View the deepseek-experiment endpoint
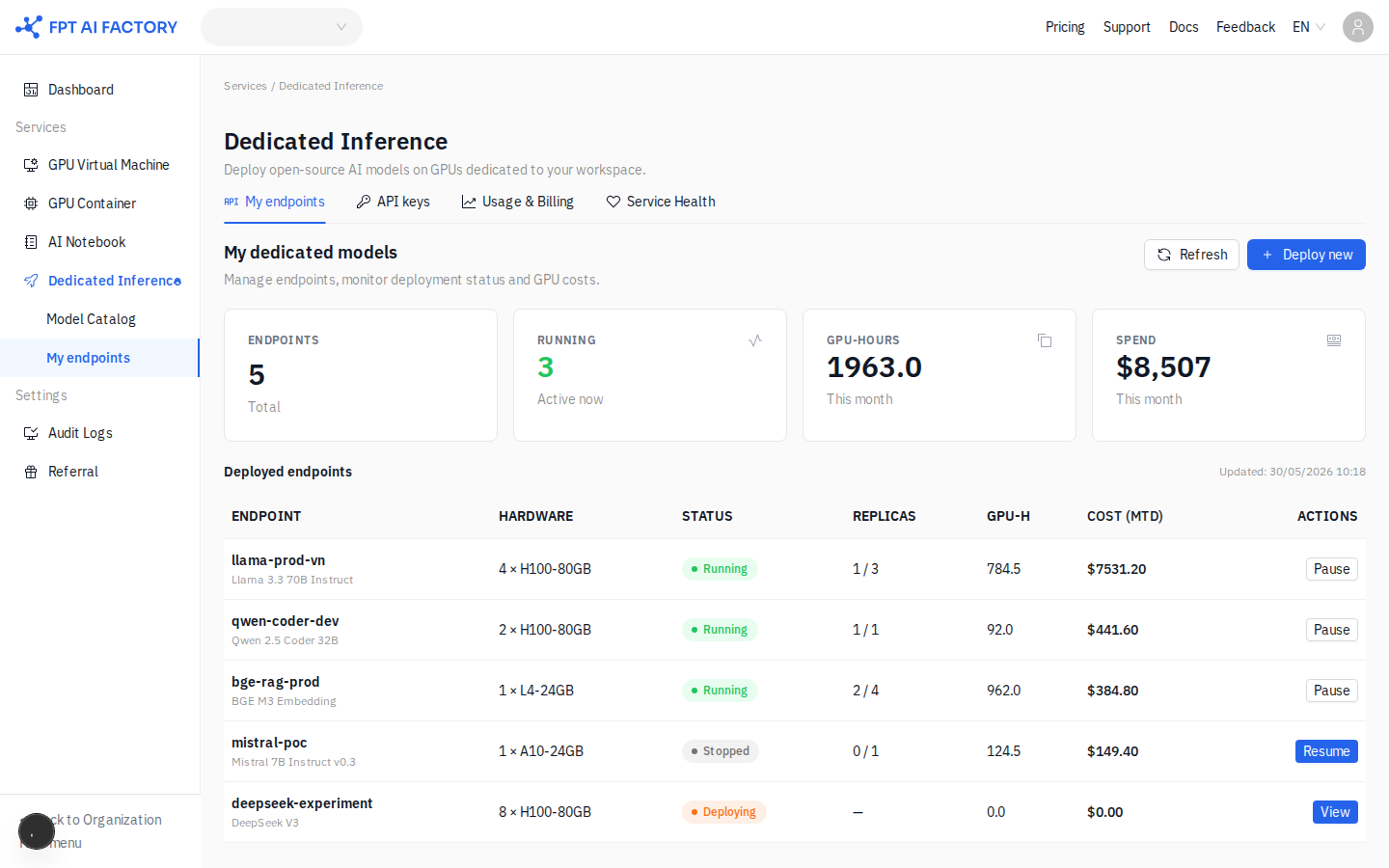Viewport: 1389px width, 868px height. [1335, 812]
